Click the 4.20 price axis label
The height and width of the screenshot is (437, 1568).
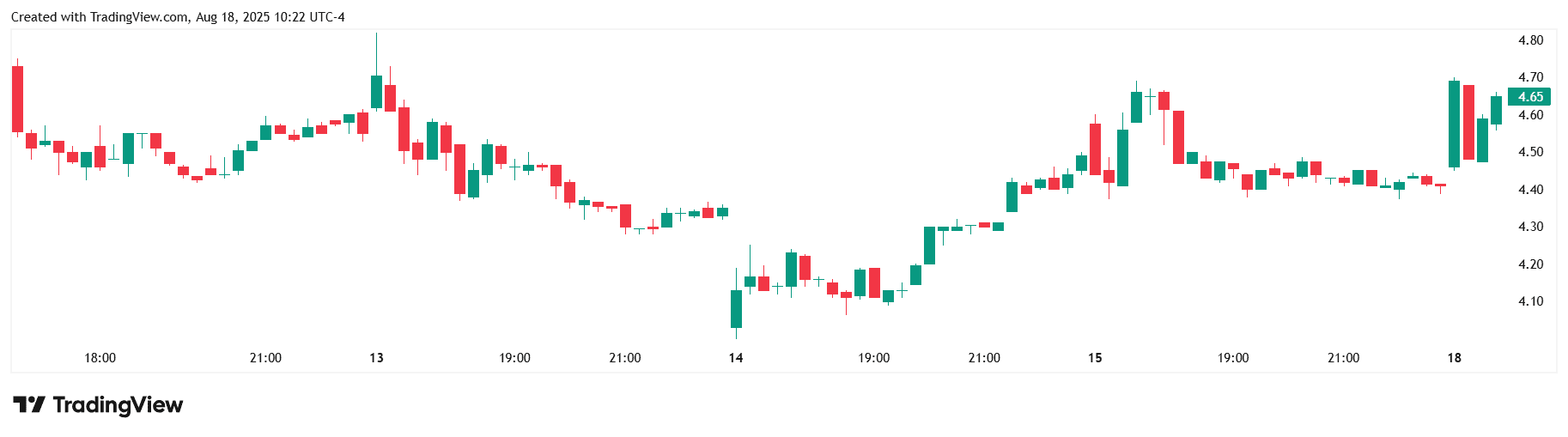(x=1530, y=264)
